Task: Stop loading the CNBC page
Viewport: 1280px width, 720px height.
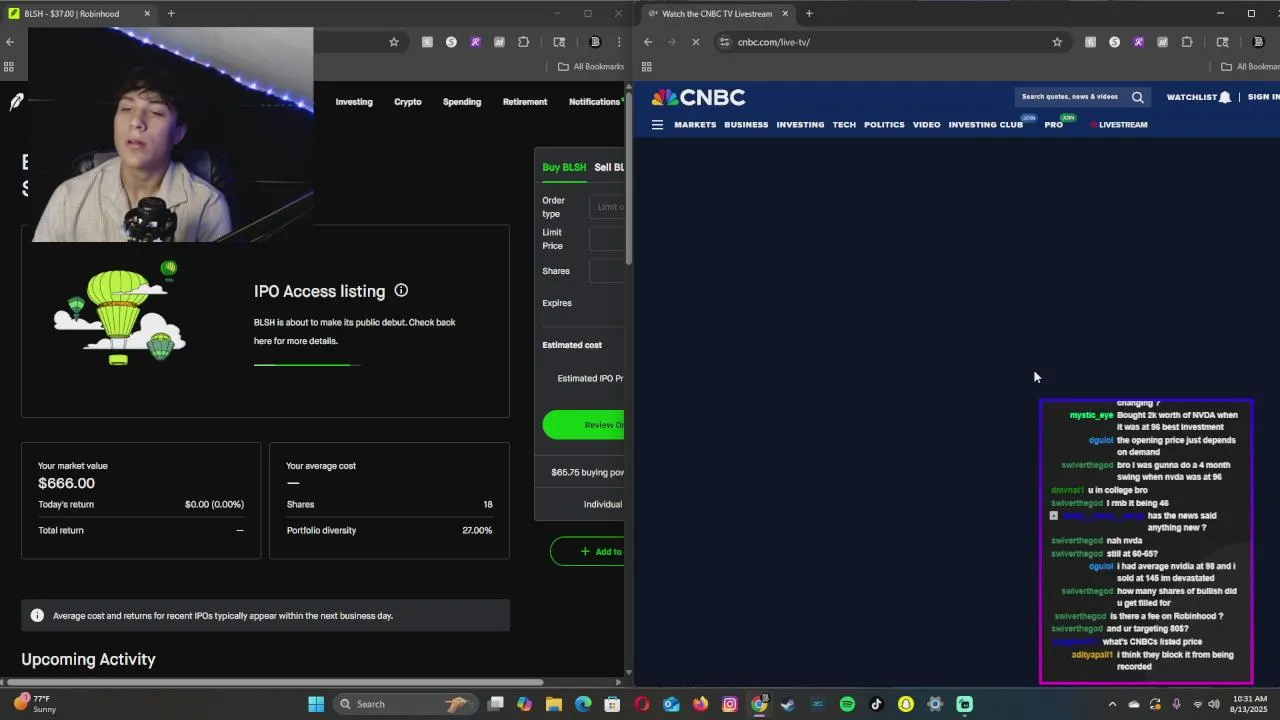Action: 696,42
